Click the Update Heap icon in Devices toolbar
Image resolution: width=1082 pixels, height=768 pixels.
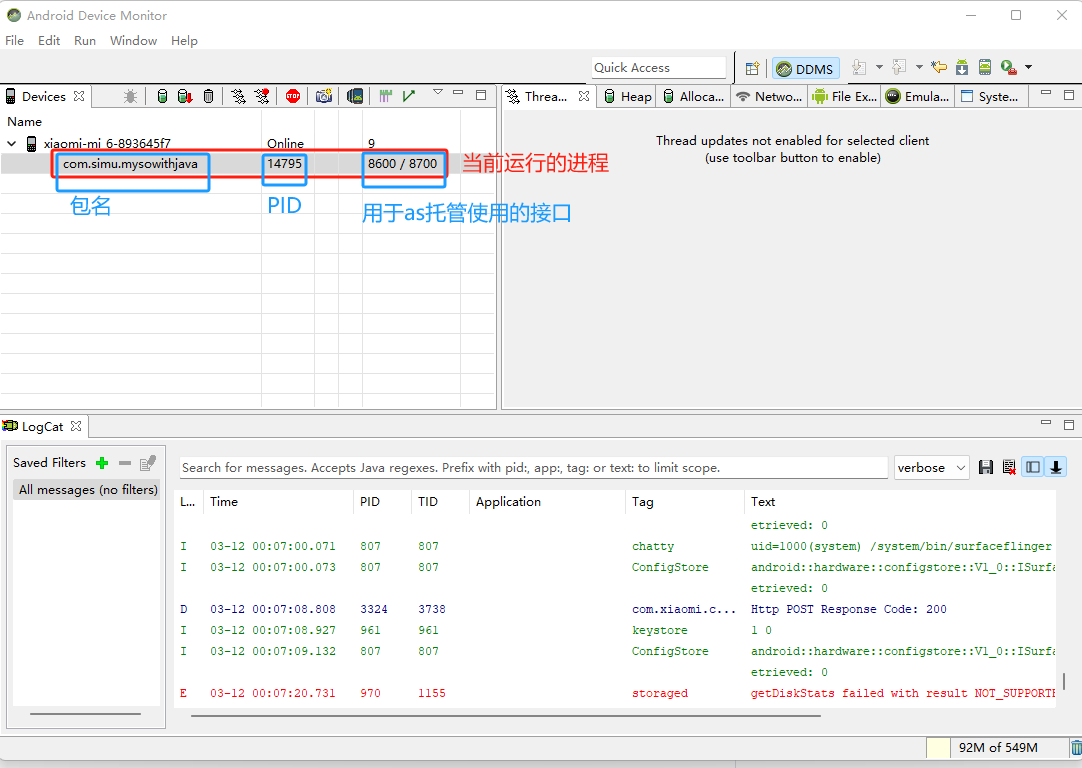pyautogui.click(x=162, y=97)
